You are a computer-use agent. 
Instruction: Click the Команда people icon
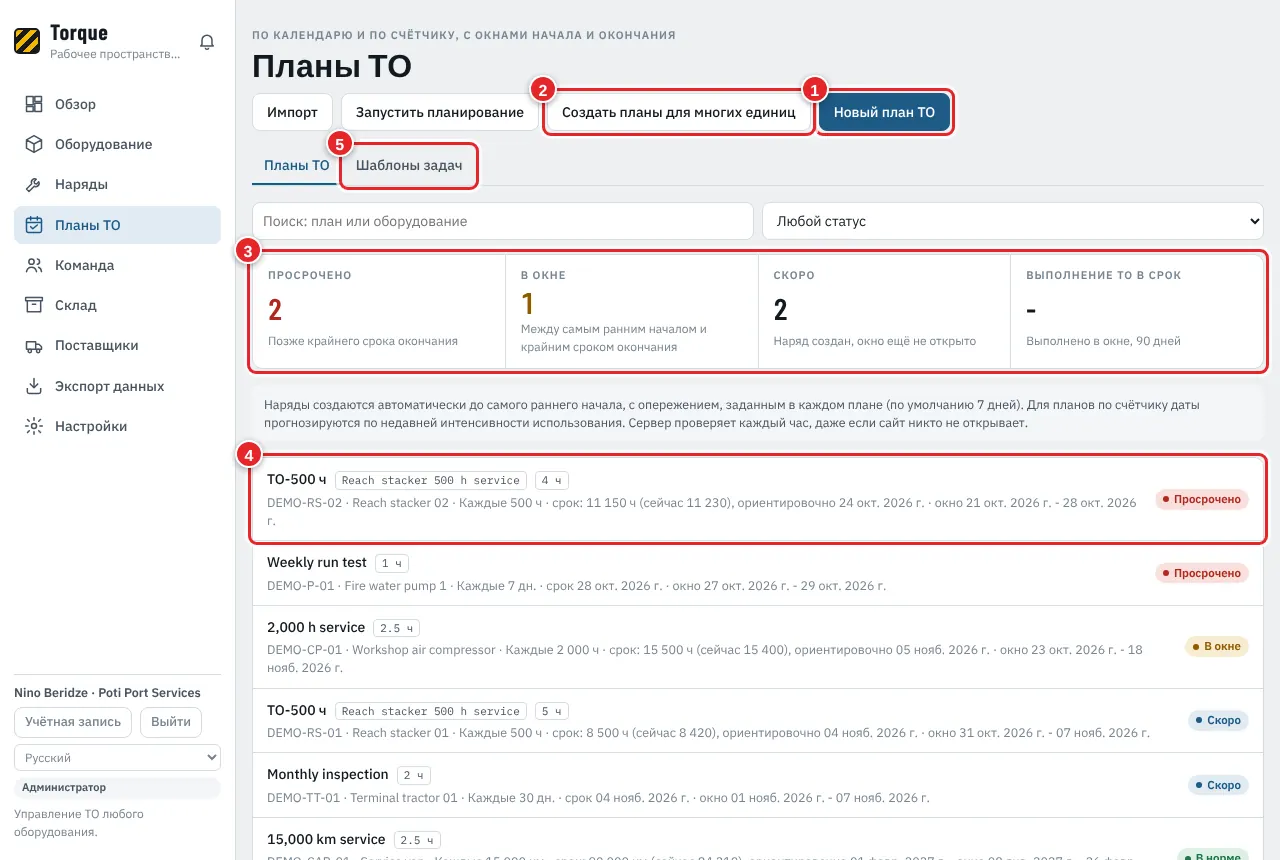(x=34, y=265)
